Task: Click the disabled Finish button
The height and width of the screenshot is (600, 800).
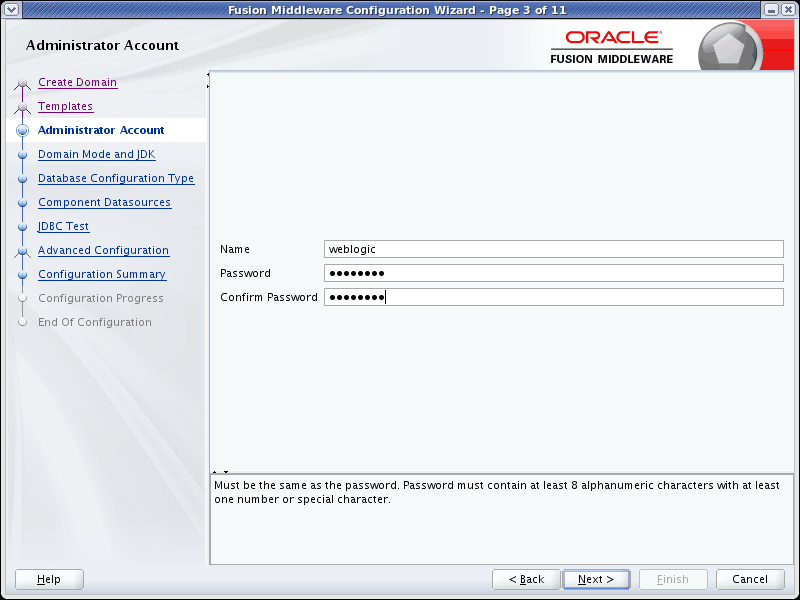Action: [x=673, y=579]
